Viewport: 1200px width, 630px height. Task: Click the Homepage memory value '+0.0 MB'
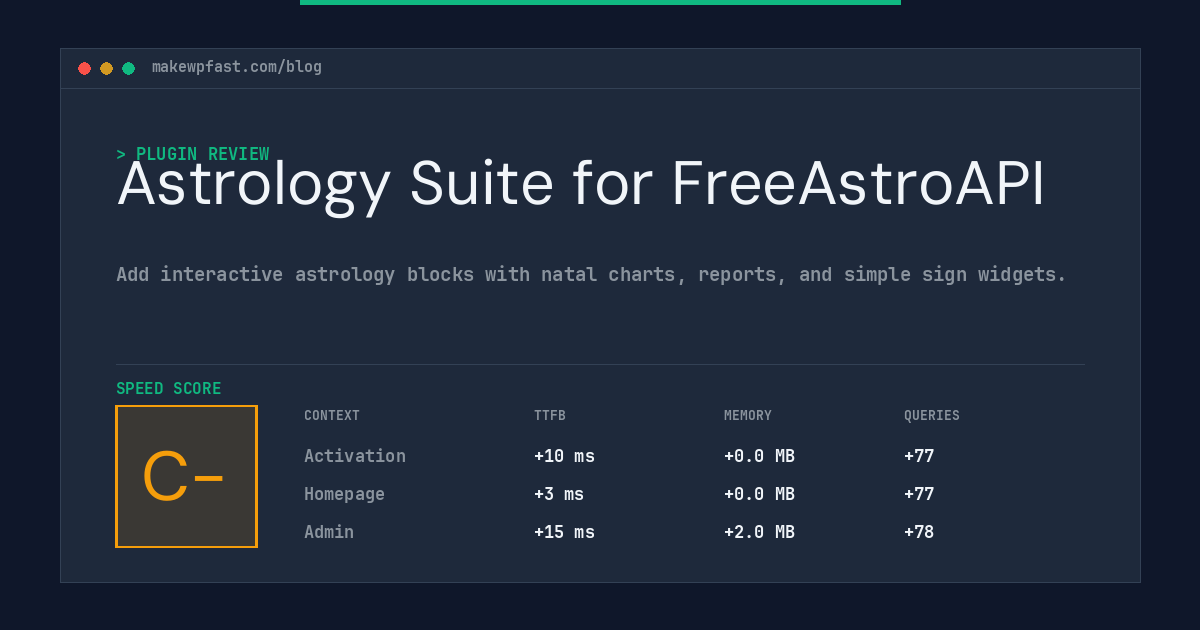(x=759, y=494)
